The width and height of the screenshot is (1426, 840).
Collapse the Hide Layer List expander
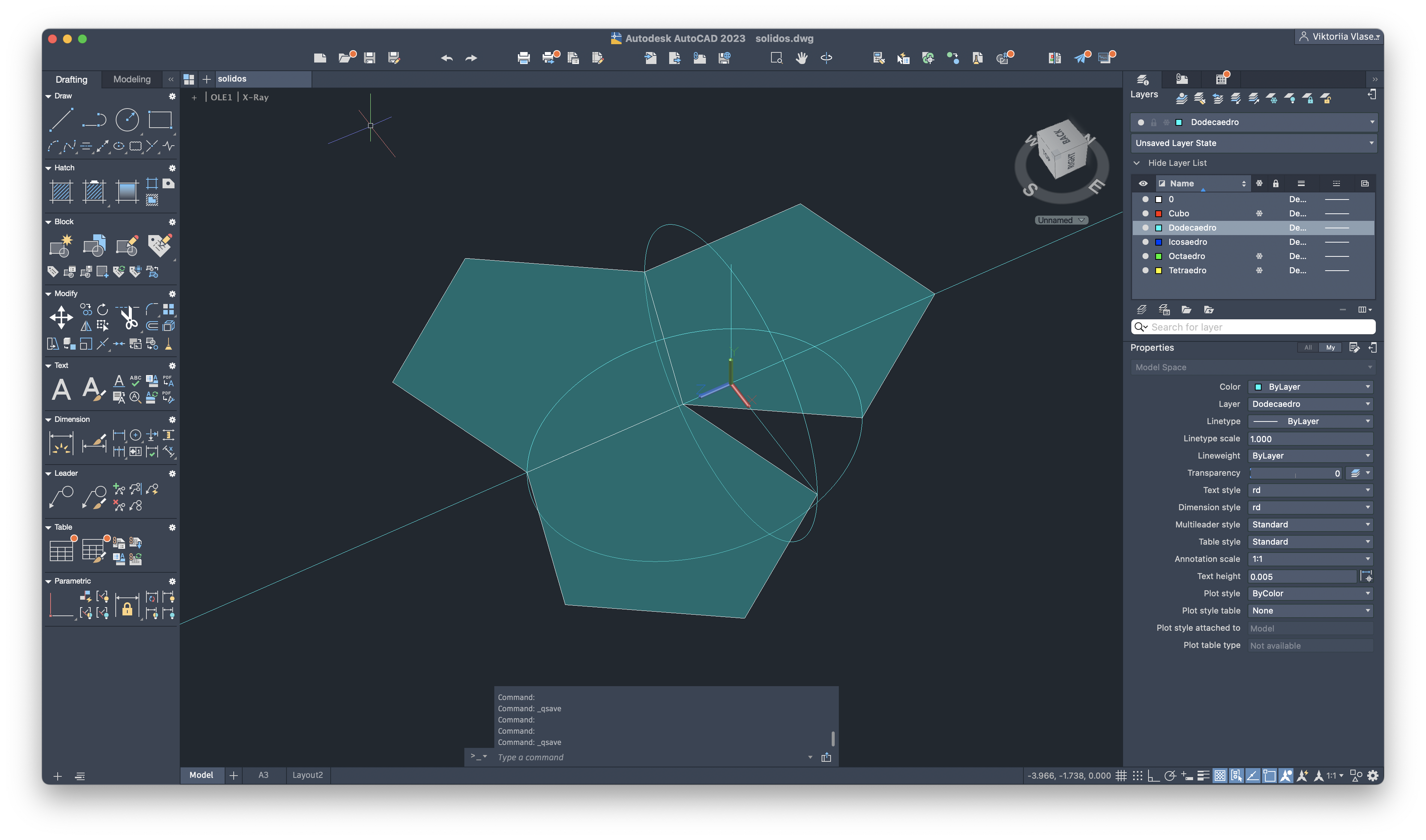1136,163
